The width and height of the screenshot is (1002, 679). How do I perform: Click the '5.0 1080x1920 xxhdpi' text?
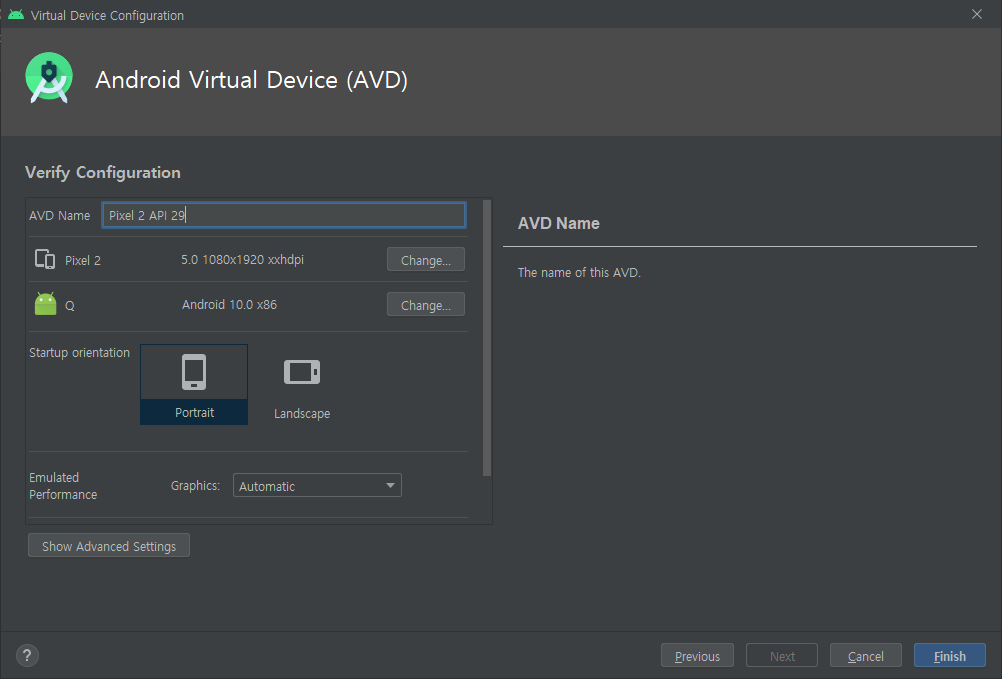click(242, 260)
